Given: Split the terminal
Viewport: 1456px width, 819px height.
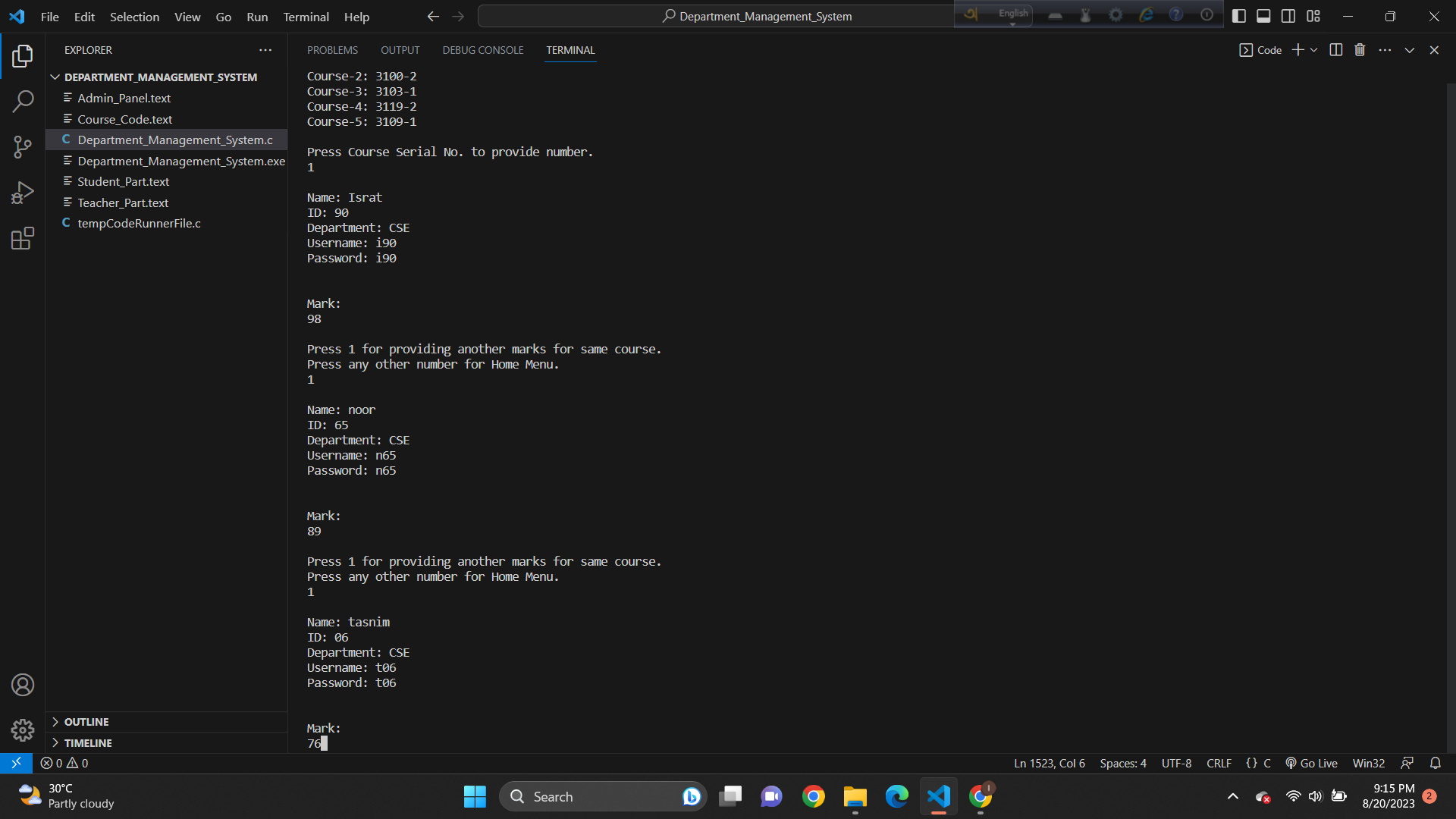Looking at the screenshot, I should click(x=1335, y=49).
